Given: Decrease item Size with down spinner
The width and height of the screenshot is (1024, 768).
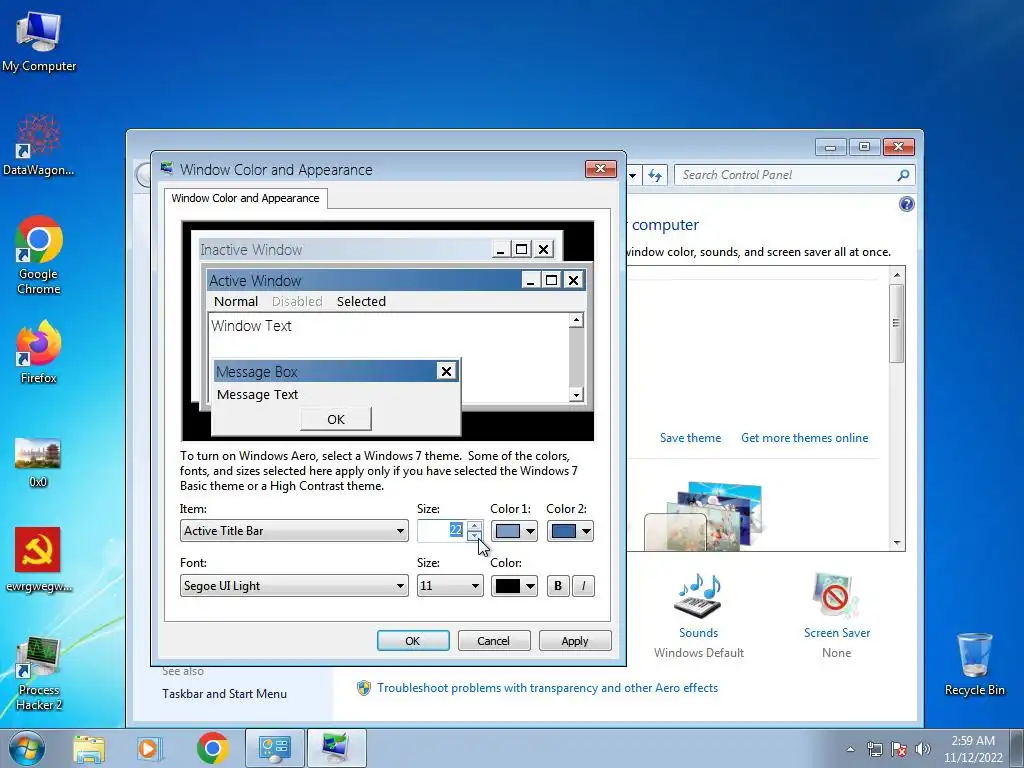Looking at the screenshot, I should click(x=475, y=536).
